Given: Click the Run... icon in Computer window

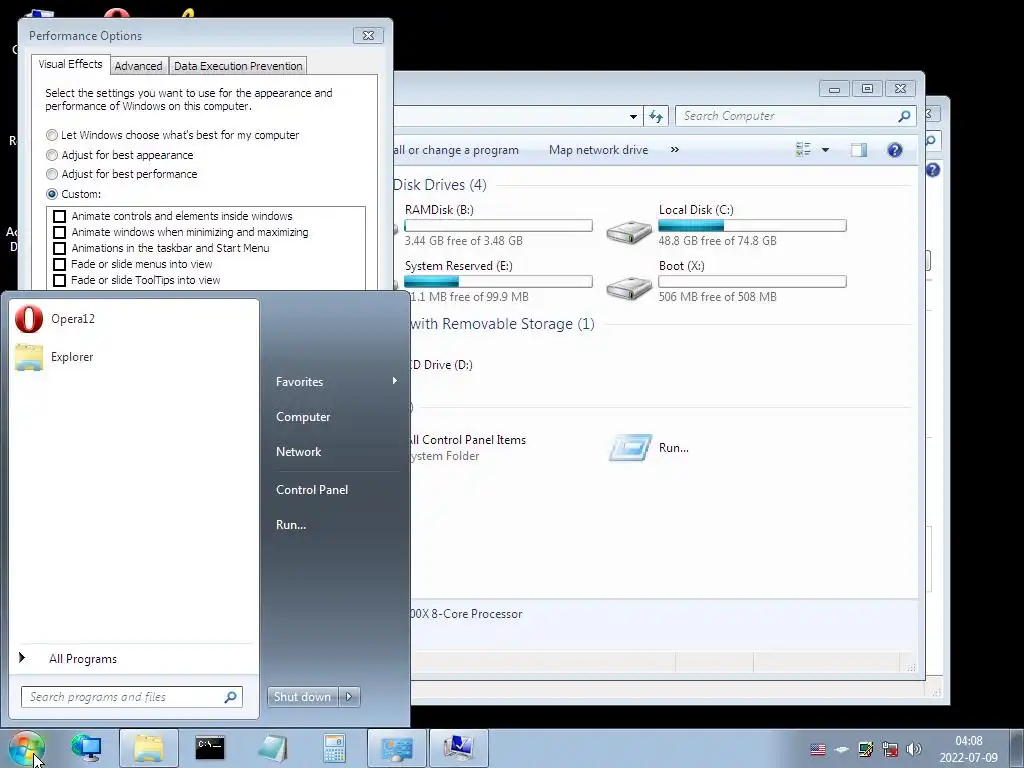Looking at the screenshot, I should (x=630, y=448).
